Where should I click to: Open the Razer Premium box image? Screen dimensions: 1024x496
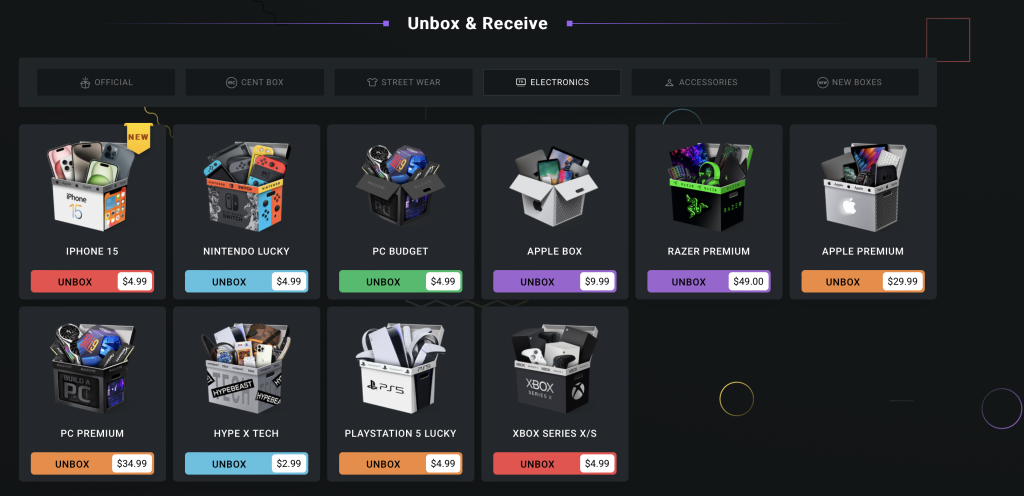coord(709,185)
